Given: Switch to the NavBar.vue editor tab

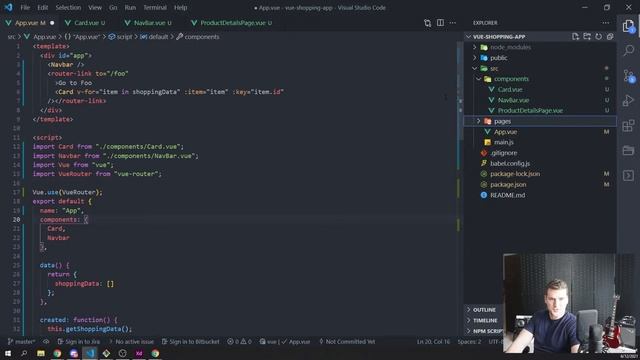Looking at the screenshot, I should [148, 23].
